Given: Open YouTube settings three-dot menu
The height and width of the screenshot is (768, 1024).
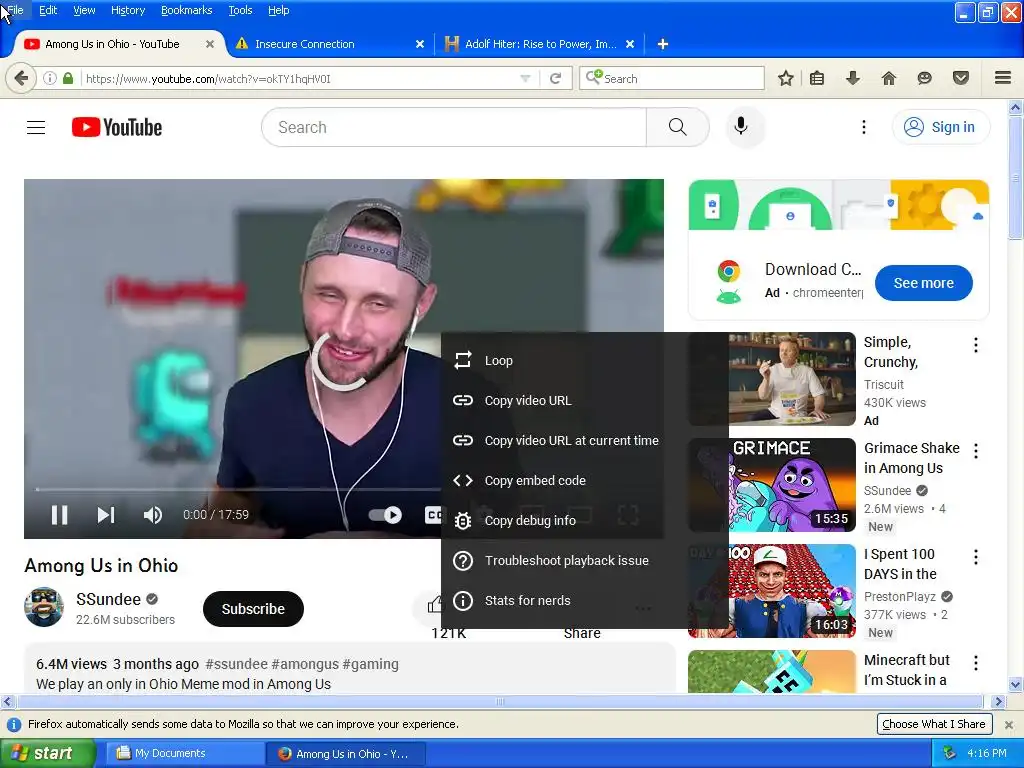Looking at the screenshot, I should click(863, 127).
